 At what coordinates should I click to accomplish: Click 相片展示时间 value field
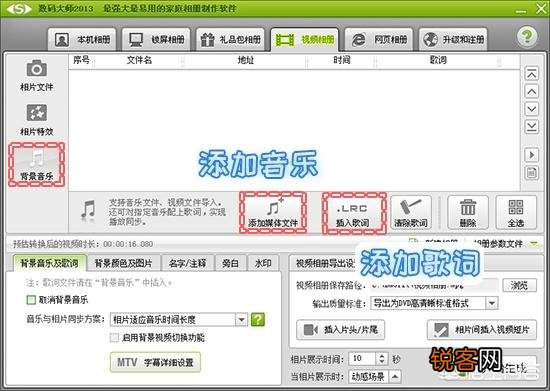point(363,358)
